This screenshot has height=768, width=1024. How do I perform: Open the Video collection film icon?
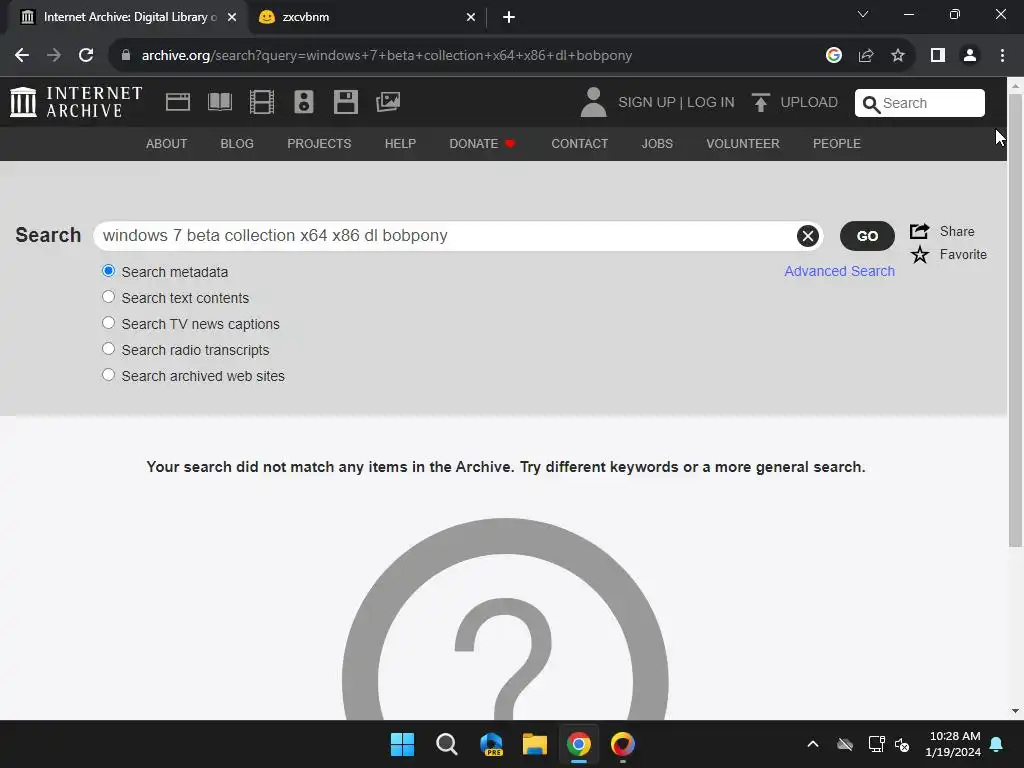click(262, 102)
